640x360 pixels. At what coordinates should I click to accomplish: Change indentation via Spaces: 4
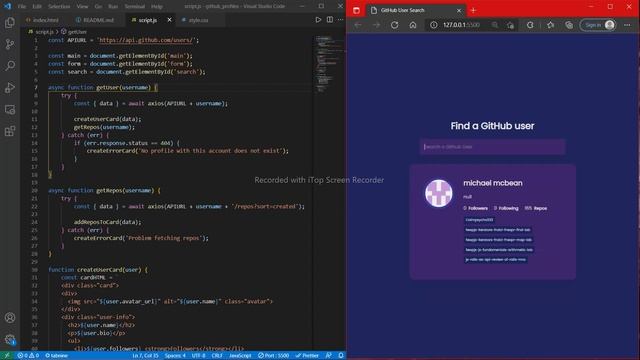pos(175,356)
